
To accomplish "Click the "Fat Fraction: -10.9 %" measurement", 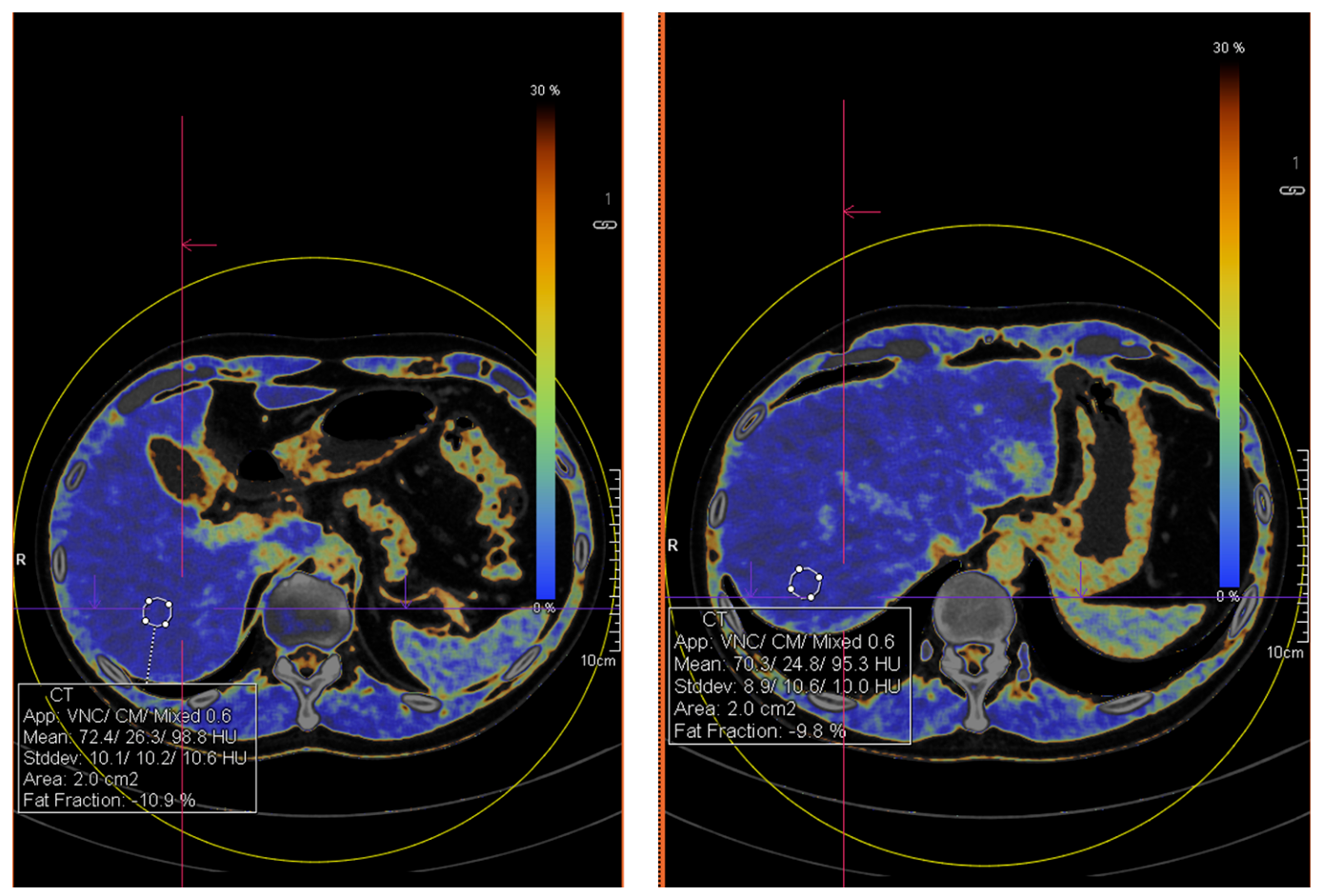I will [110, 800].
